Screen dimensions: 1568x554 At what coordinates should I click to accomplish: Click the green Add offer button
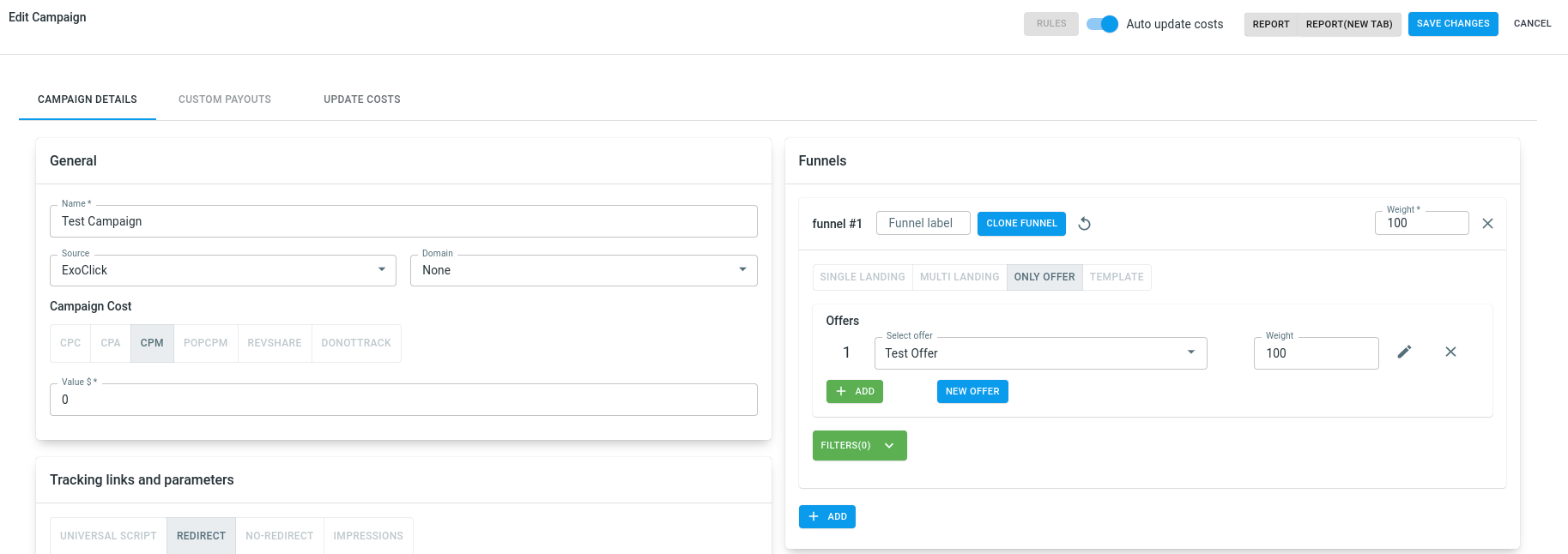coord(855,392)
